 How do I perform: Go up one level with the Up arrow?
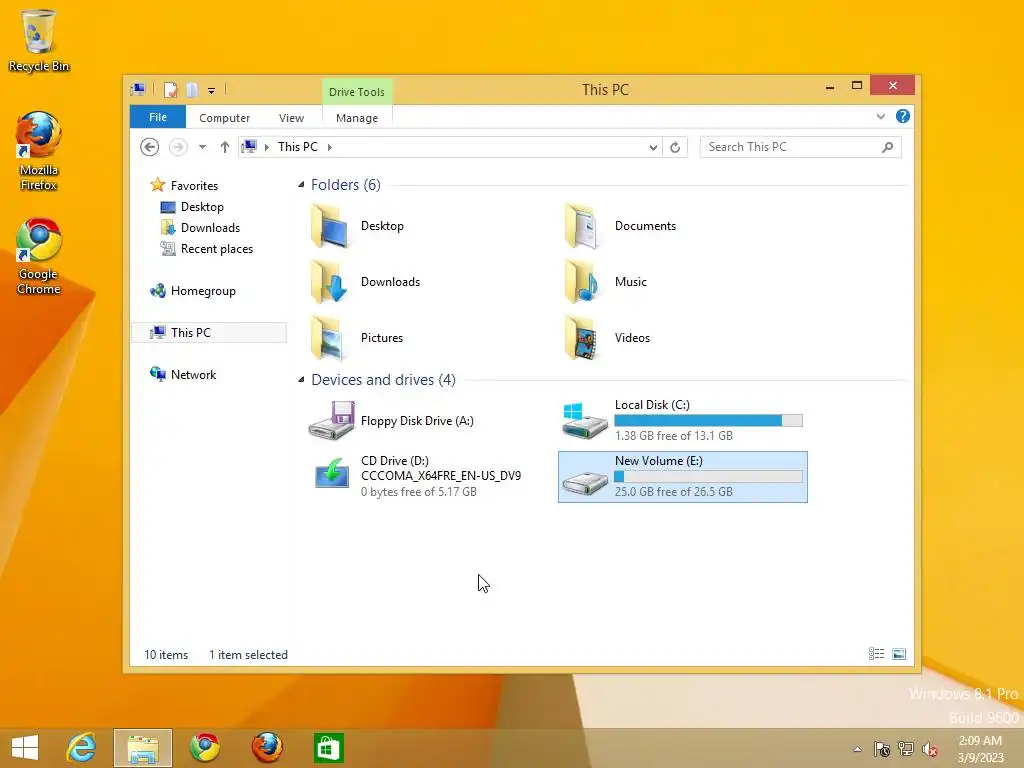[x=225, y=147]
